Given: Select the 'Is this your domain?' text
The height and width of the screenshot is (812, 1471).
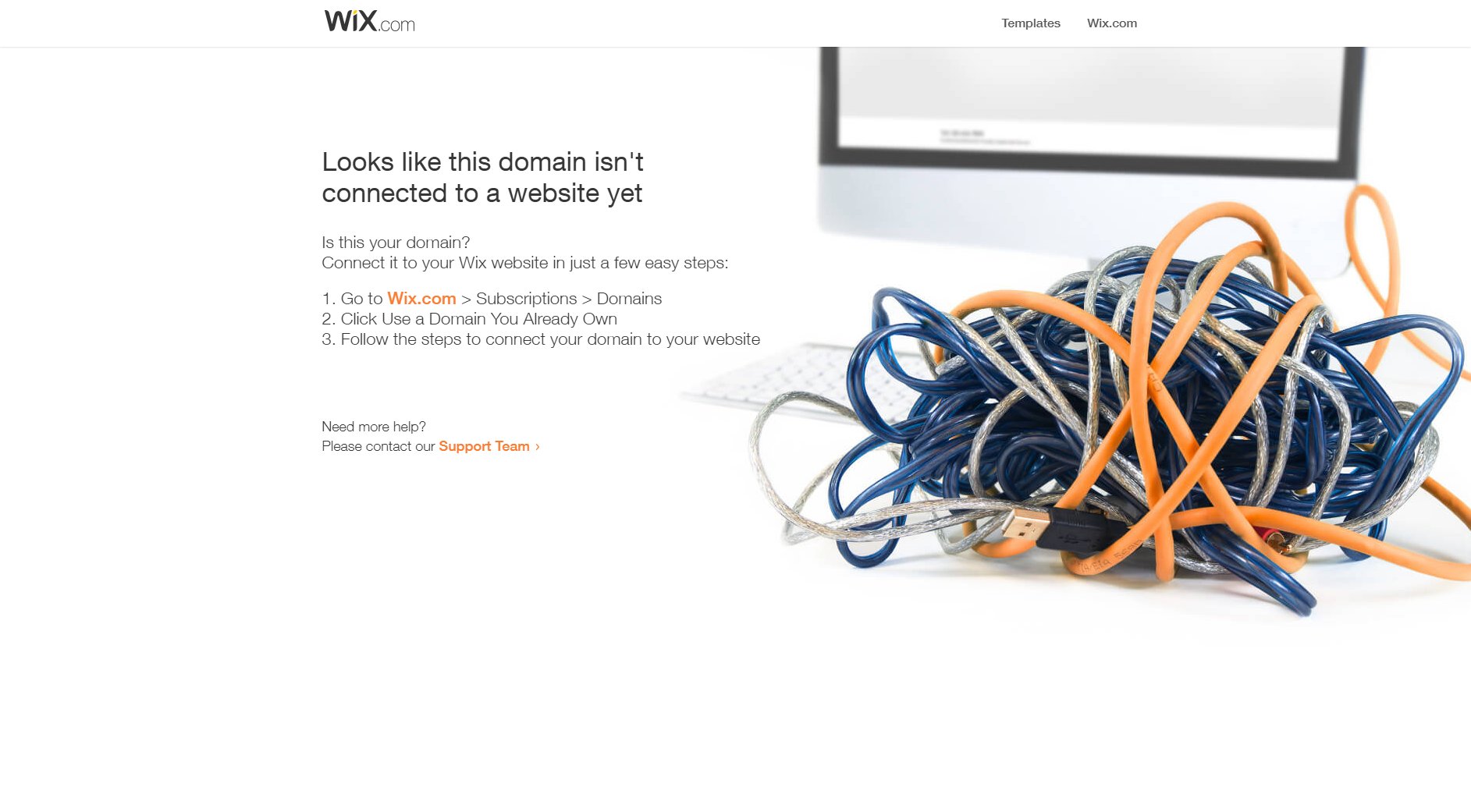Looking at the screenshot, I should tap(396, 243).
